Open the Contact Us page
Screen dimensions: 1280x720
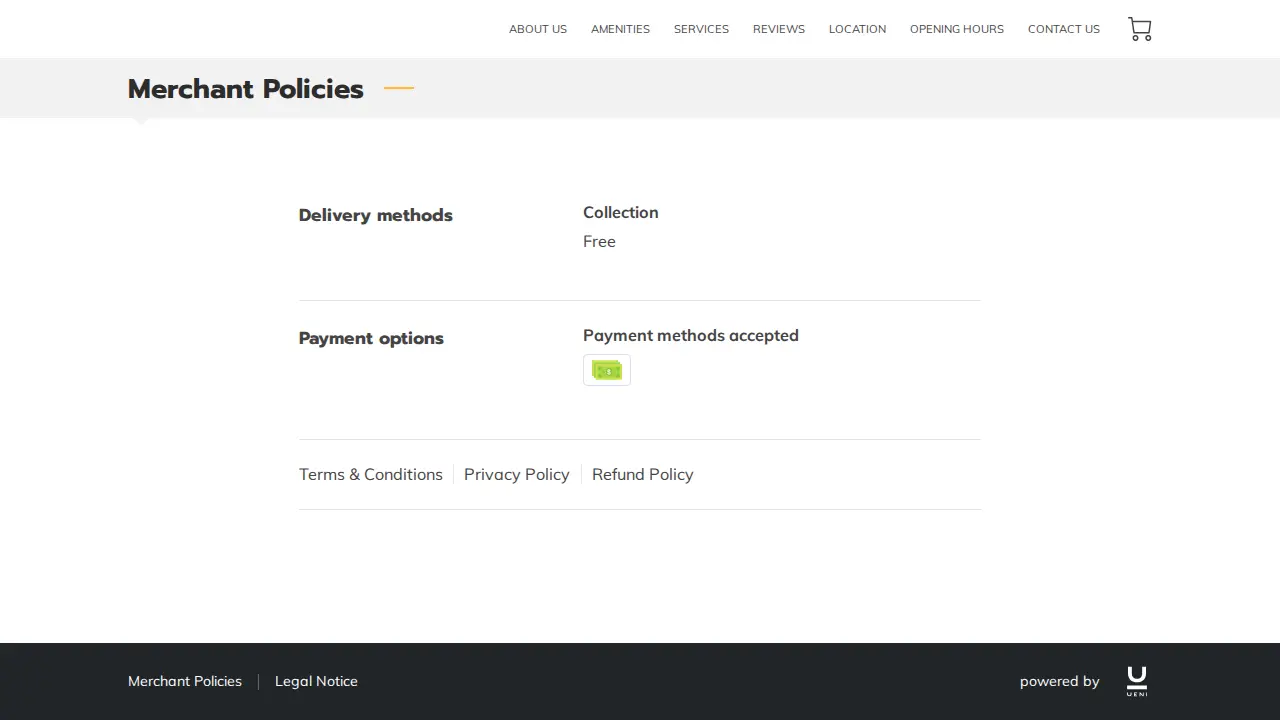click(1064, 29)
